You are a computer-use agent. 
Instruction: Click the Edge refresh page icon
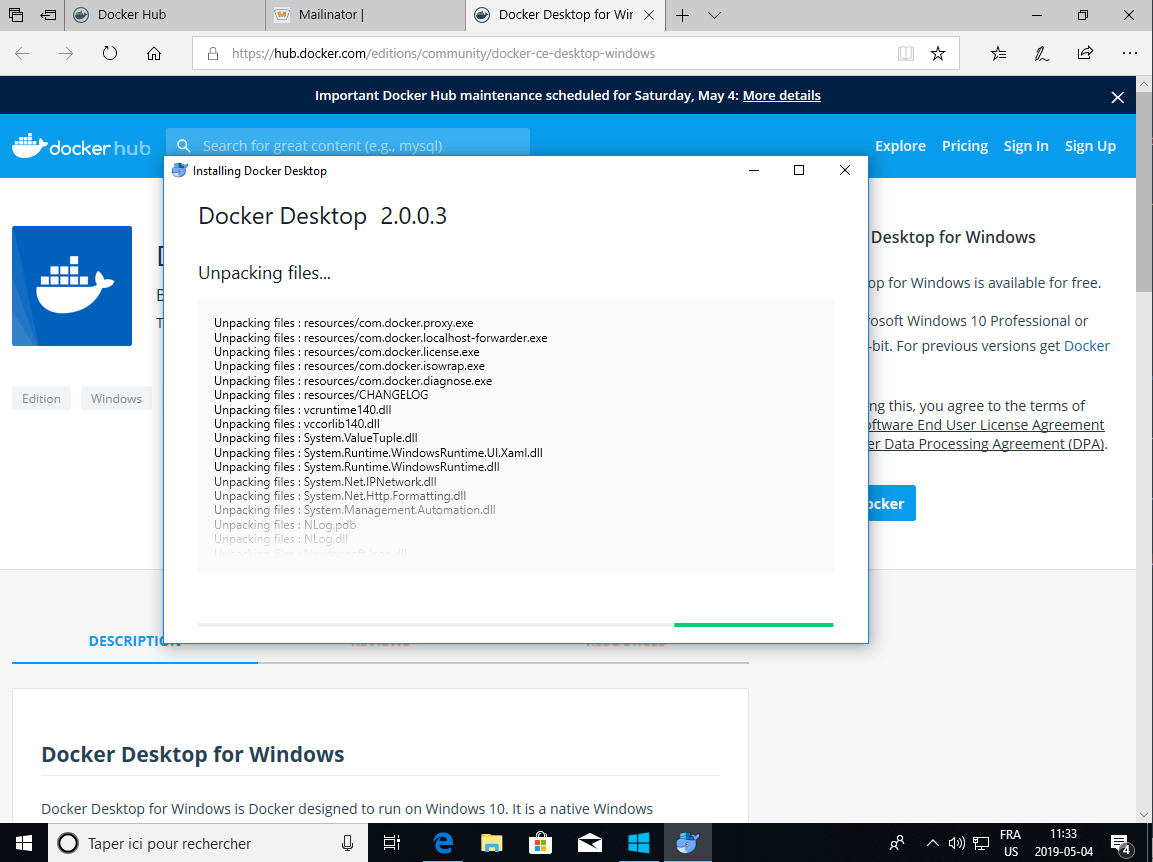(x=110, y=54)
